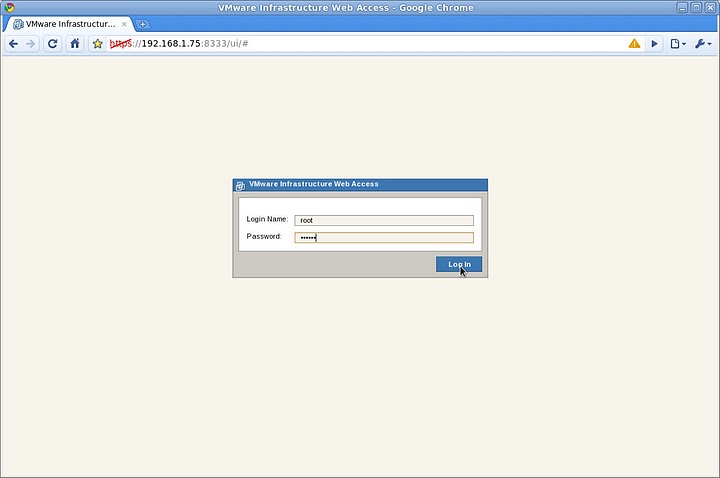Click the 'Login Name:' label text
720x478 pixels.
(x=267, y=219)
